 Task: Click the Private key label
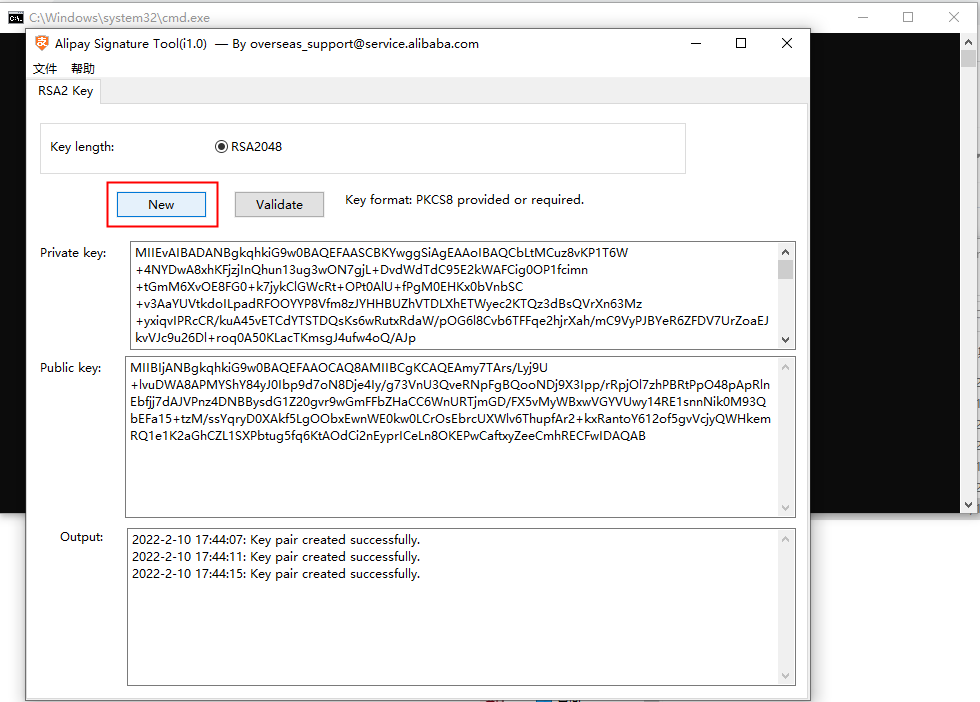tap(73, 253)
